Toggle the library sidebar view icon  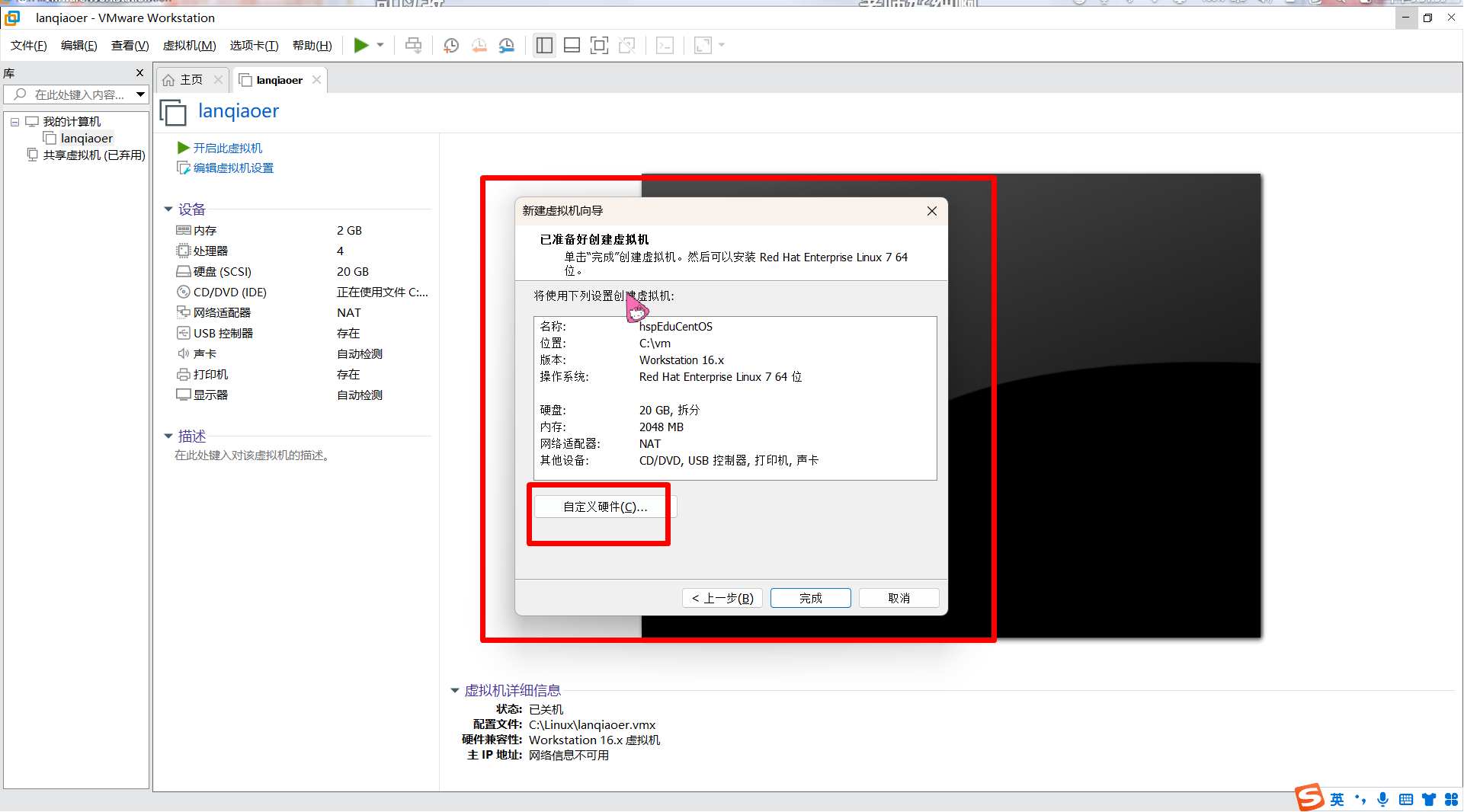click(x=544, y=46)
